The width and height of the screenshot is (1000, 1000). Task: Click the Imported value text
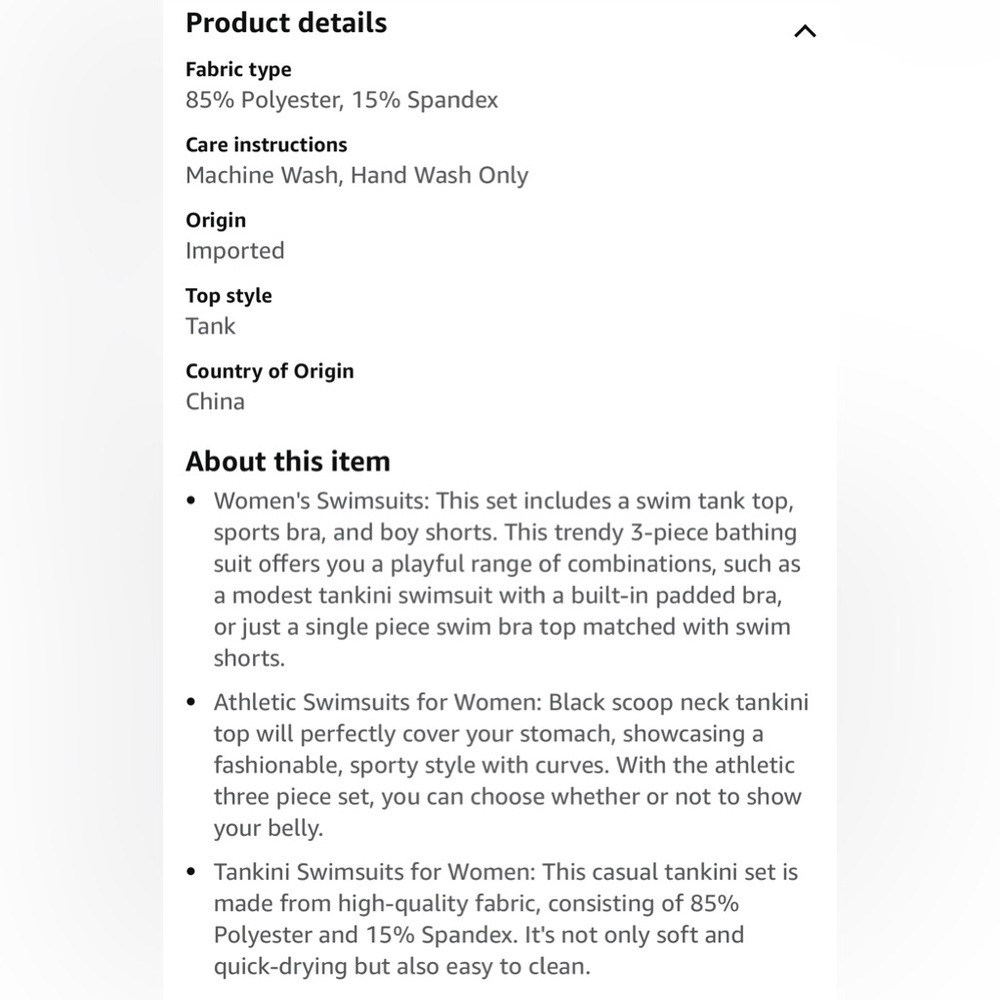pos(235,251)
